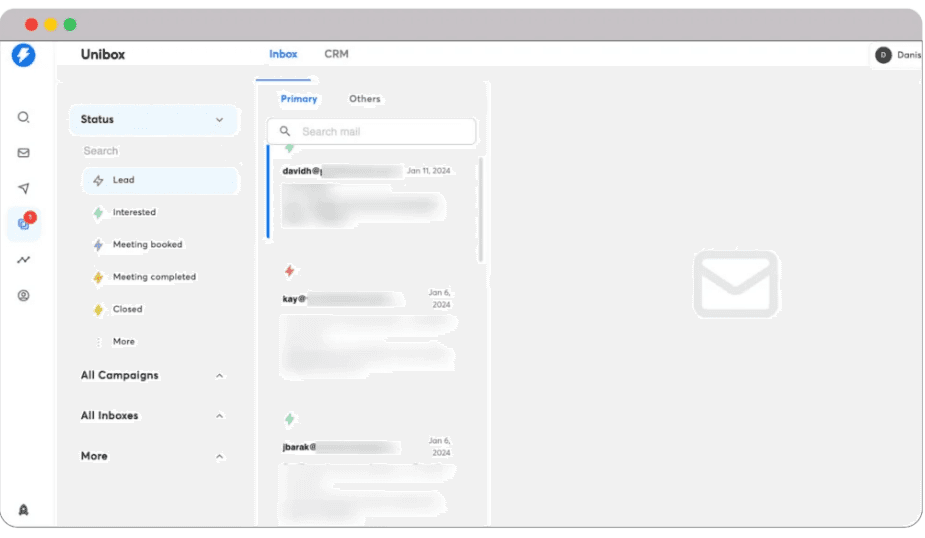Select the Others mail tab

tap(365, 99)
